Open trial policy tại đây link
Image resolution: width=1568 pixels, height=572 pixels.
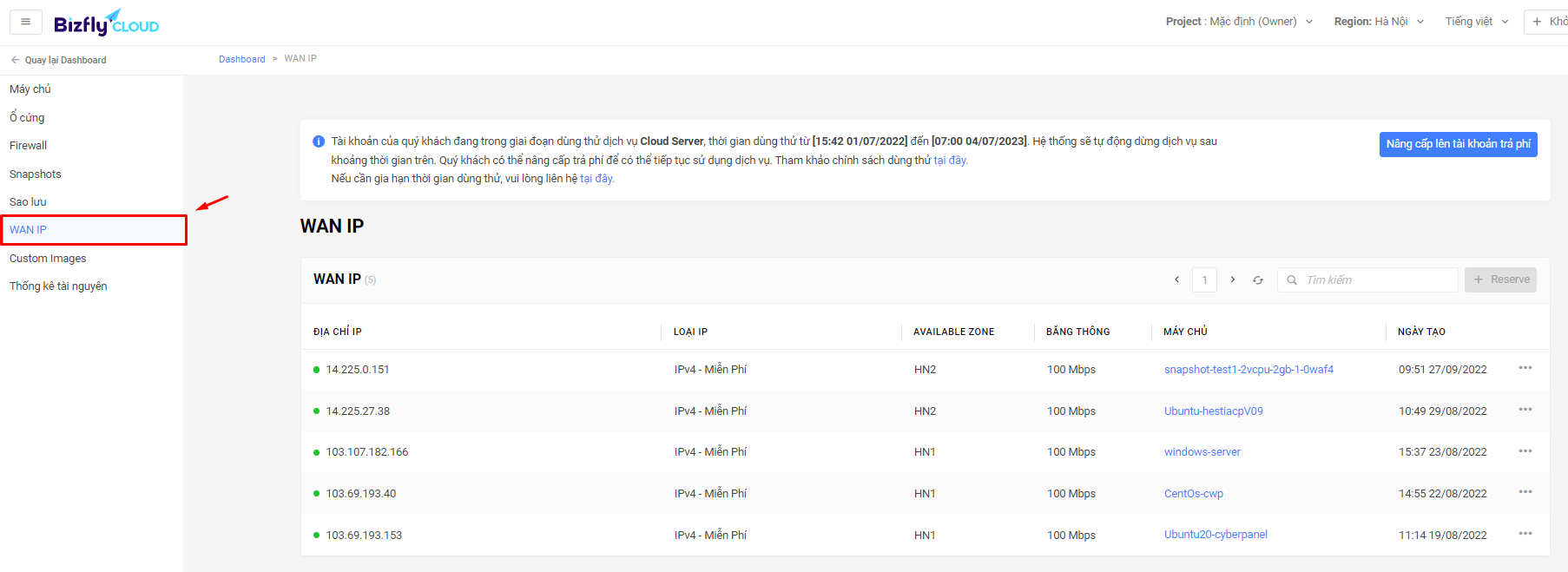tap(950, 161)
